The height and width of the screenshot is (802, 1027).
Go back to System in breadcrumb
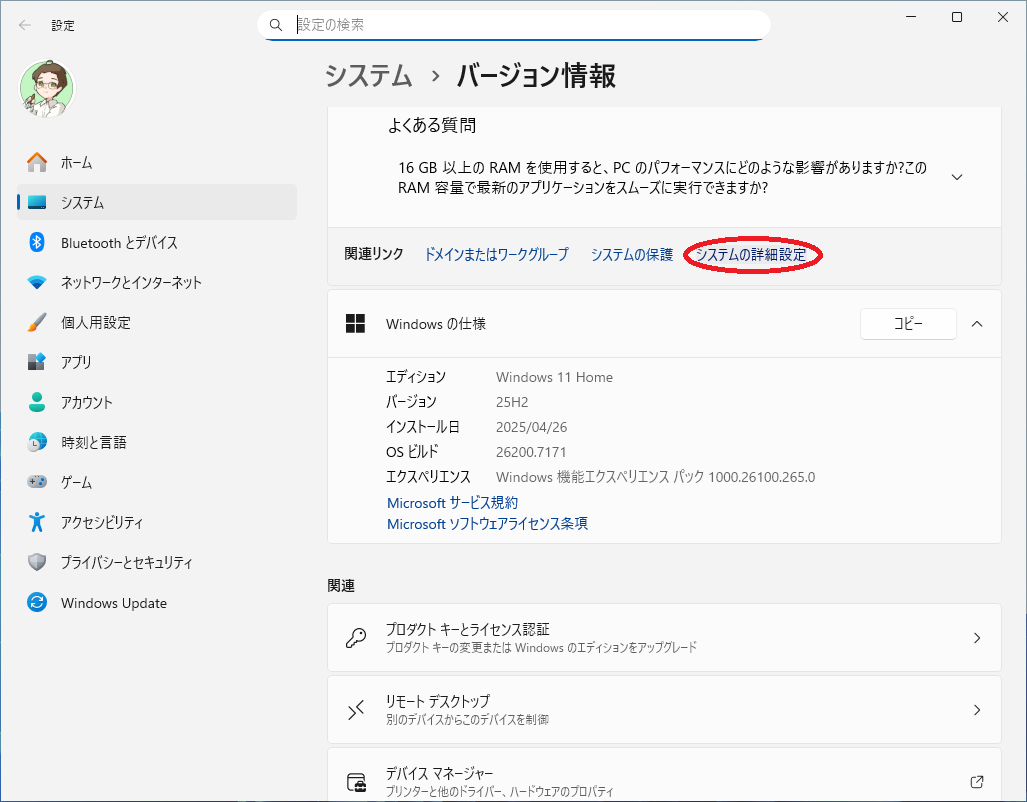(x=369, y=76)
